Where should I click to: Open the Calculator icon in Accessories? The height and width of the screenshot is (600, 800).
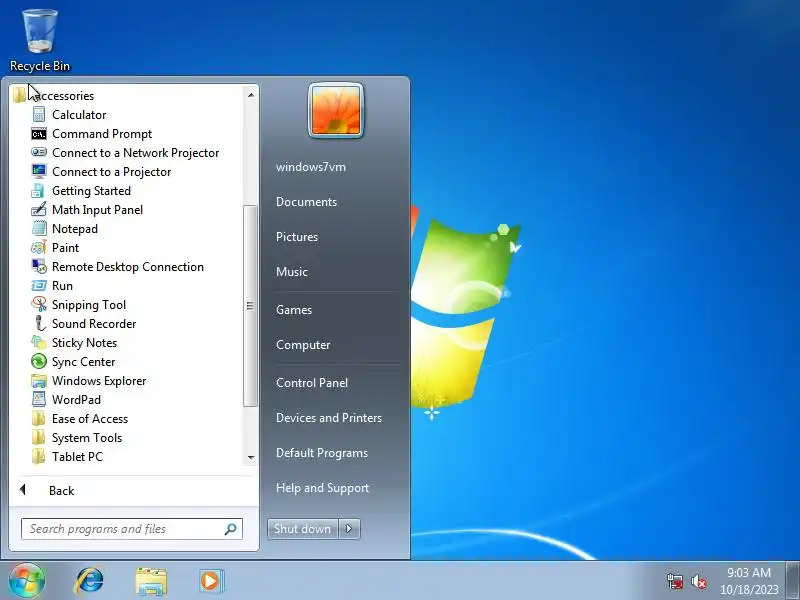pos(39,115)
